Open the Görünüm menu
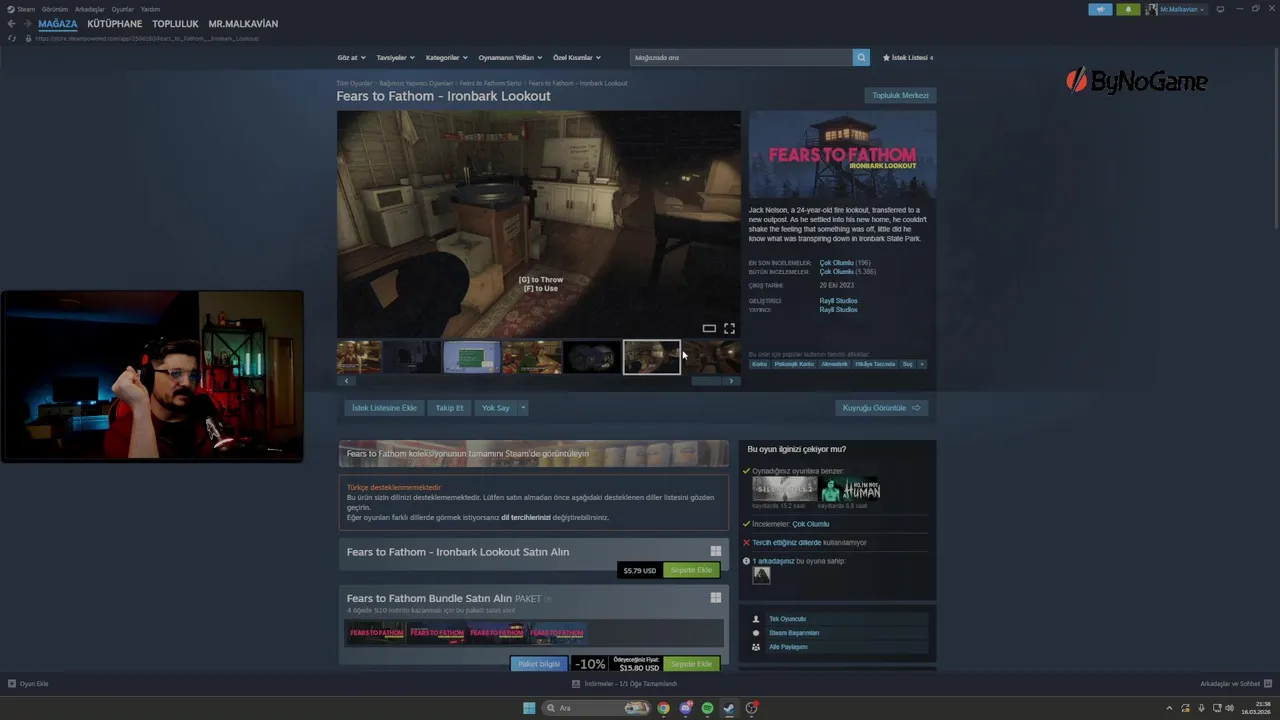Viewport: 1280px width, 720px height. coord(55,9)
